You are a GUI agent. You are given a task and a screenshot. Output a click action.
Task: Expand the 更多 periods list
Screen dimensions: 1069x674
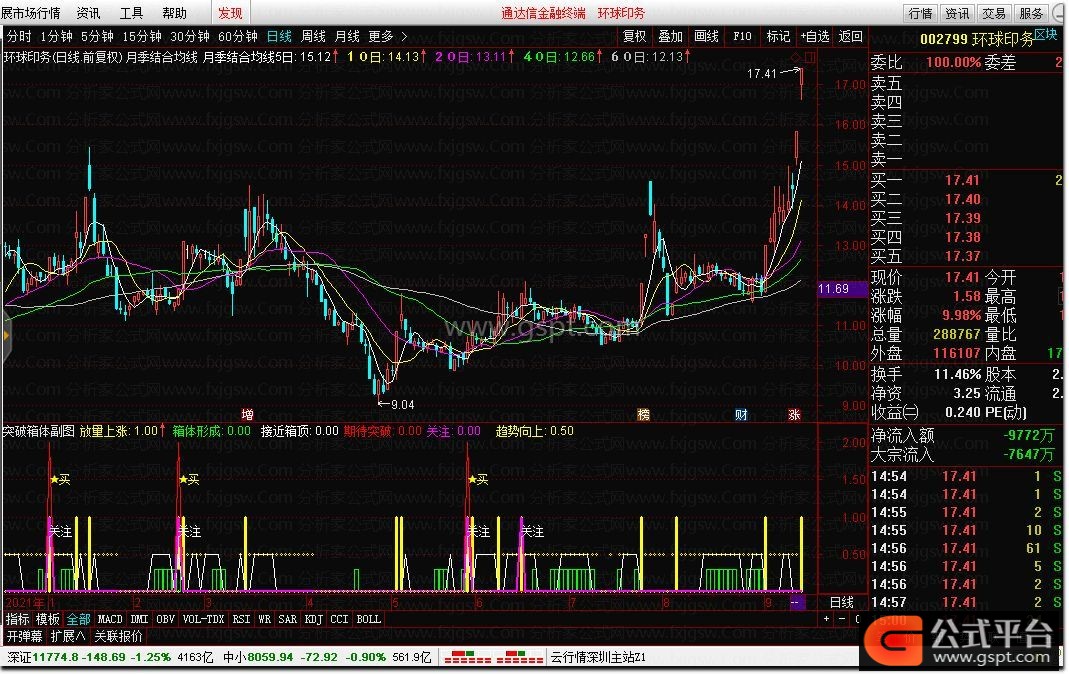pos(387,36)
